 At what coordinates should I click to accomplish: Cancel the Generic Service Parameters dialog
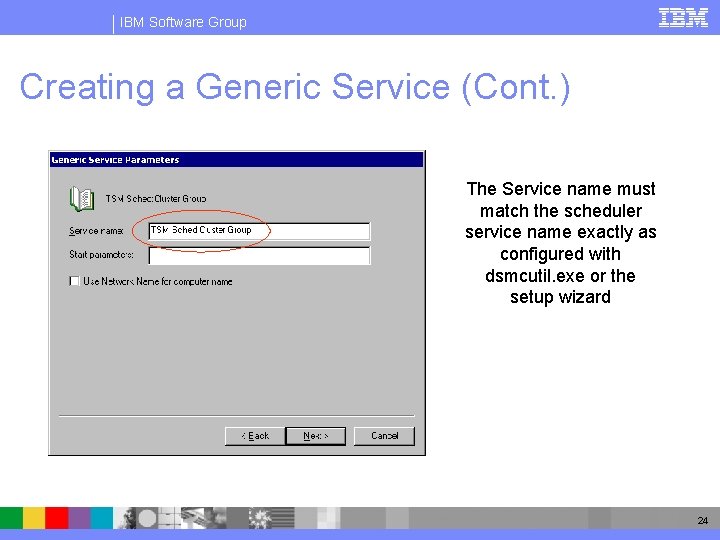coord(384,436)
